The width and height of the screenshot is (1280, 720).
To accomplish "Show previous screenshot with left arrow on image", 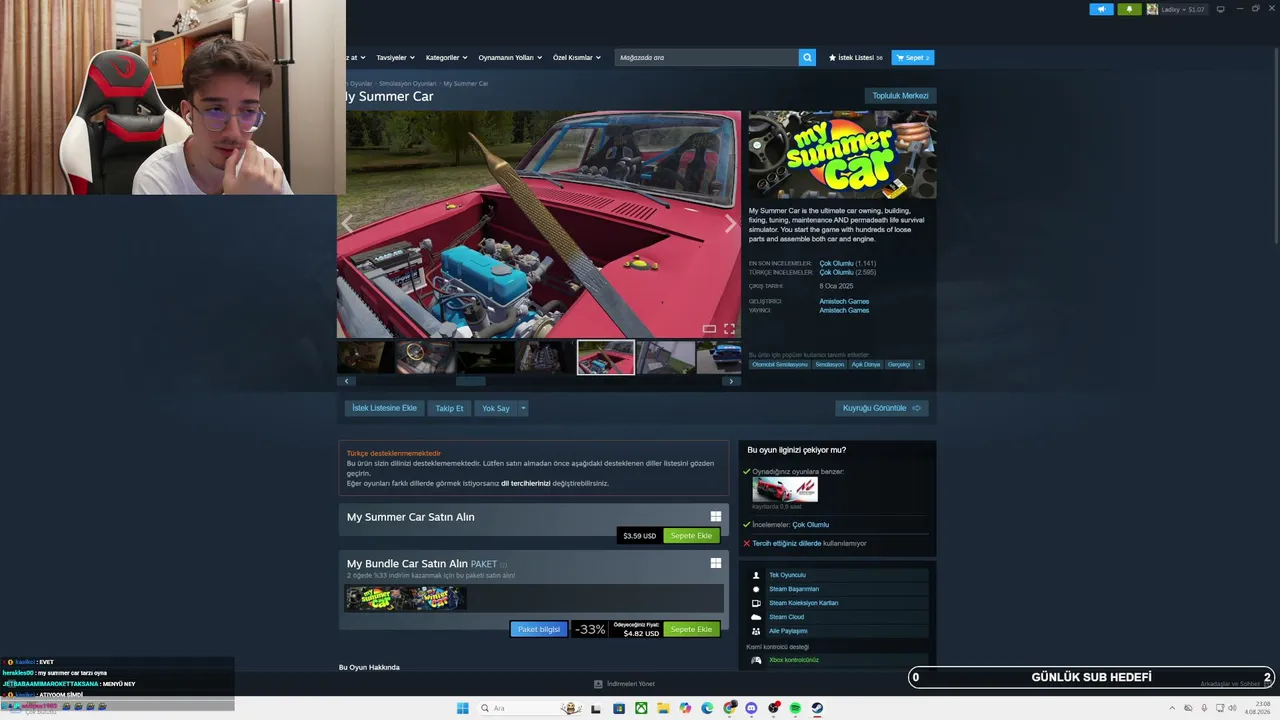I will [348, 224].
